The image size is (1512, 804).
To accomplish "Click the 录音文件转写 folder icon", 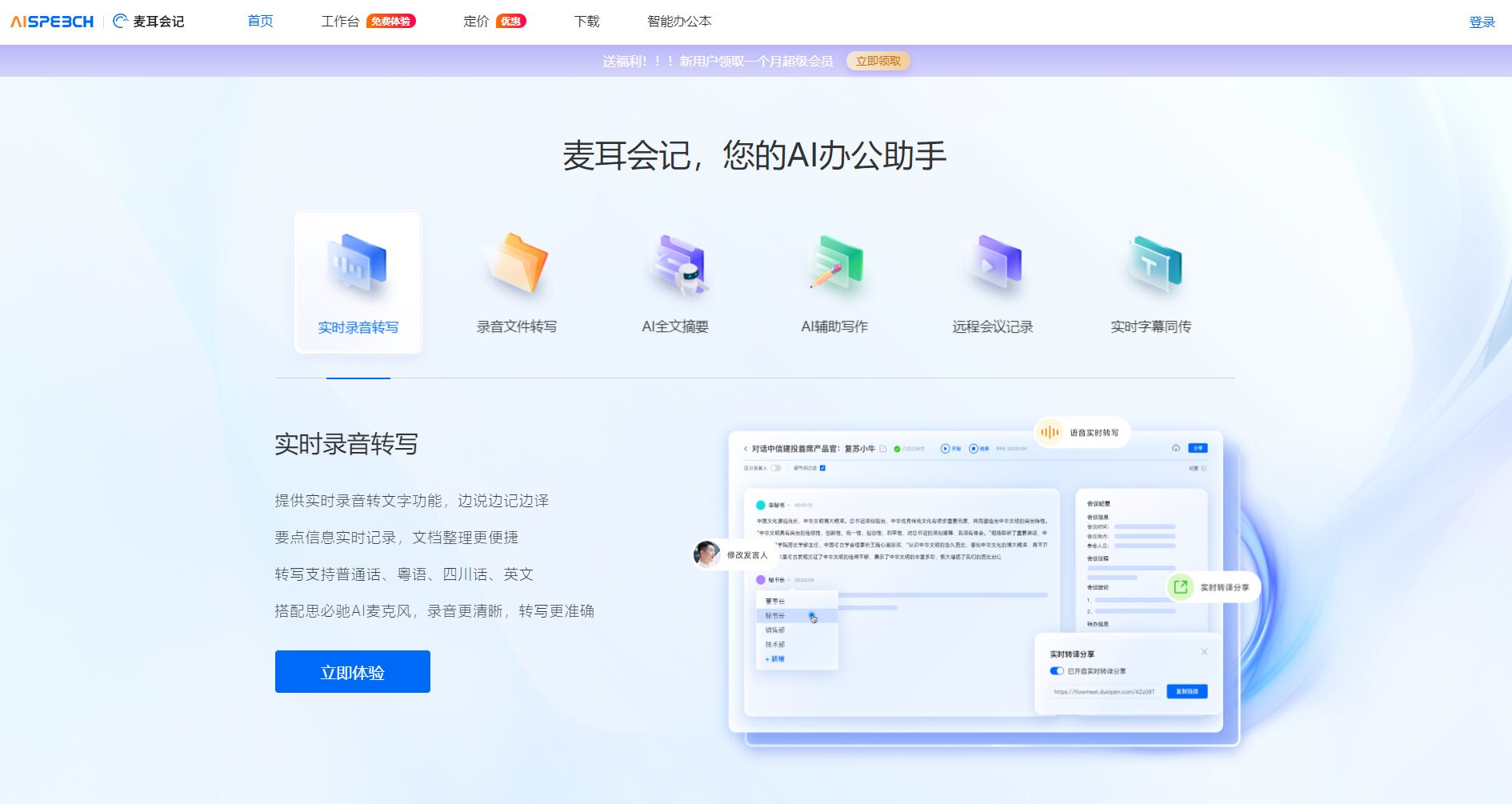I will (x=516, y=265).
